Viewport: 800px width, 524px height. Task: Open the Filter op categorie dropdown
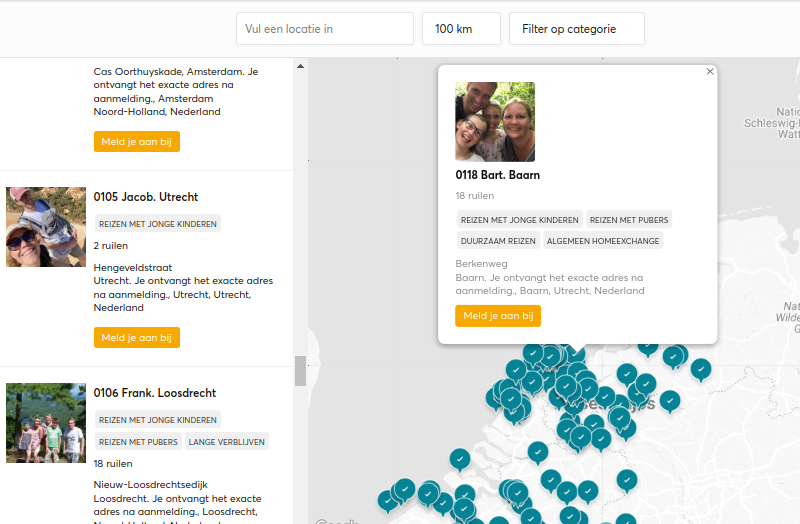(577, 29)
